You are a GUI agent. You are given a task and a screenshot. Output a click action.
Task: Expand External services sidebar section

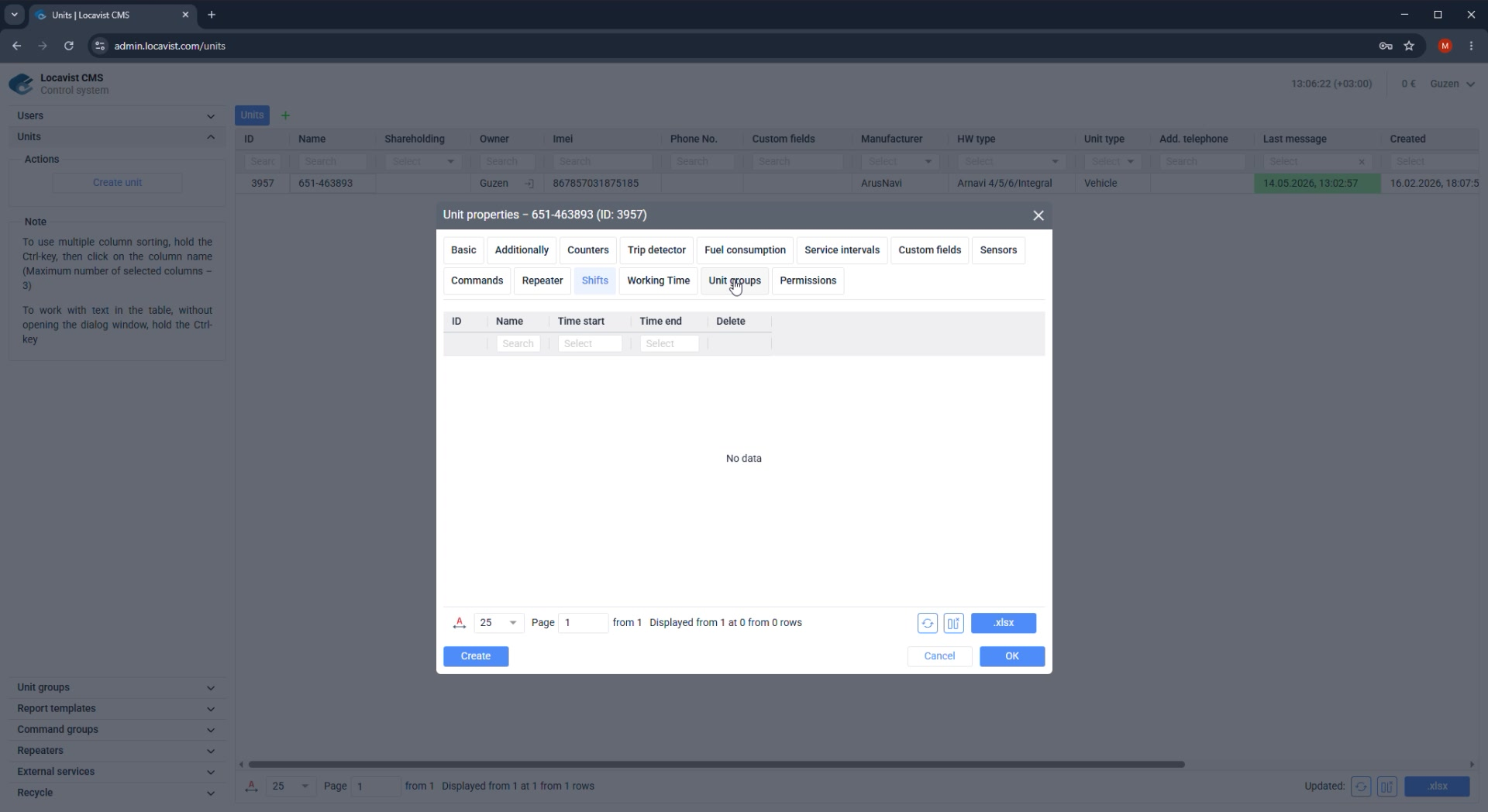click(116, 772)
